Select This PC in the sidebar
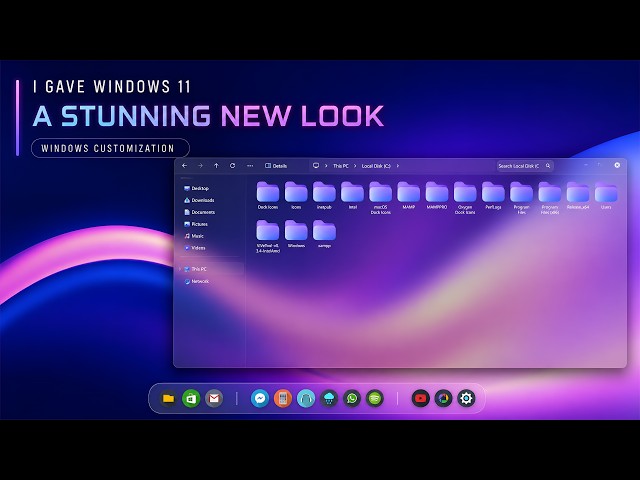 [x=196, y=269]
